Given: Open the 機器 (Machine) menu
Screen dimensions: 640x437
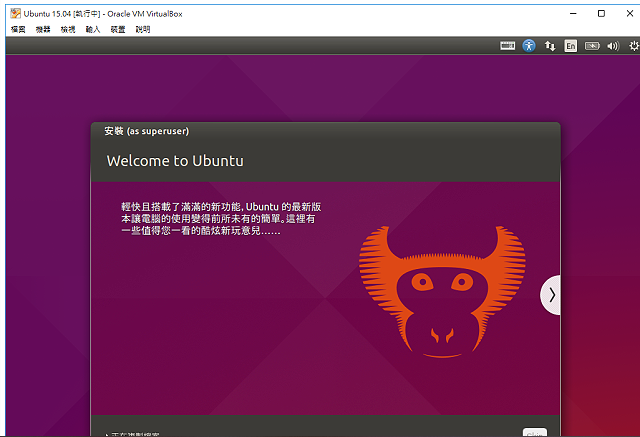Looking at the screenshot, I should tap(43, 29).
